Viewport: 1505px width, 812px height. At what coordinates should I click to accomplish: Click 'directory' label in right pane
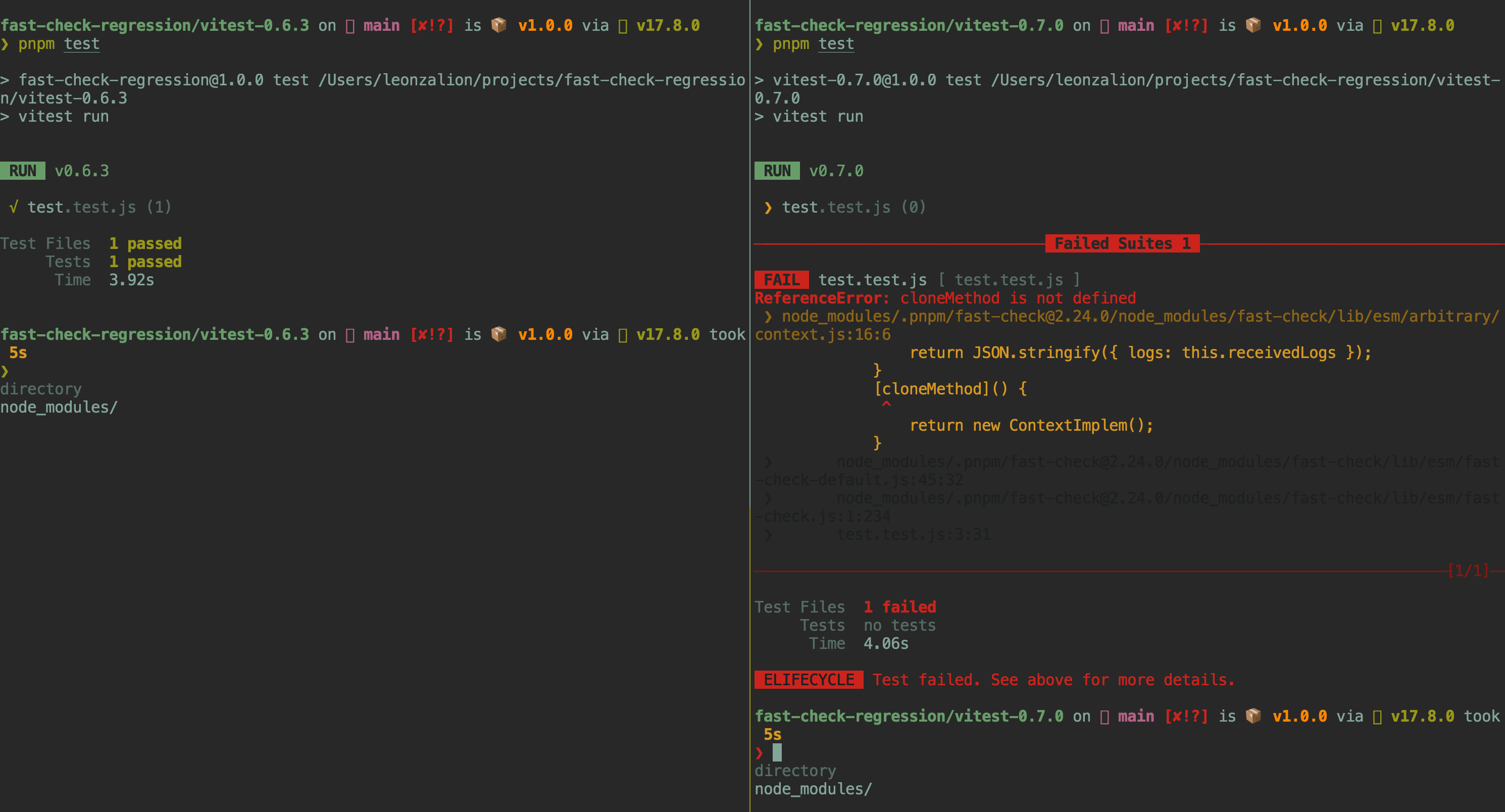pos(795,771)
